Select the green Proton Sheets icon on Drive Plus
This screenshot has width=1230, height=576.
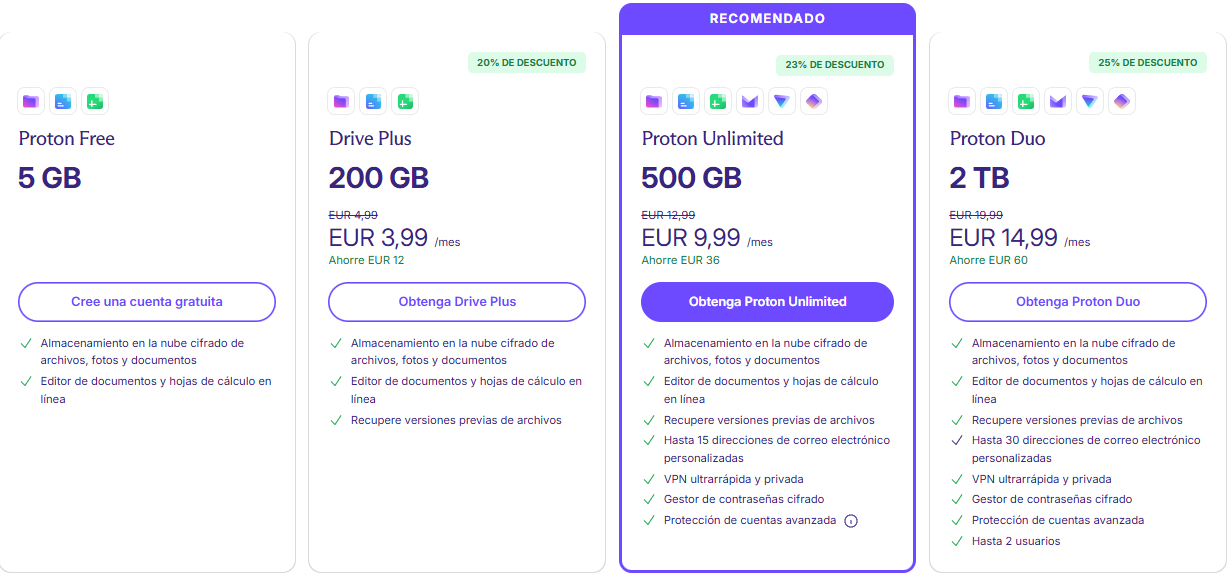(405, 101)
